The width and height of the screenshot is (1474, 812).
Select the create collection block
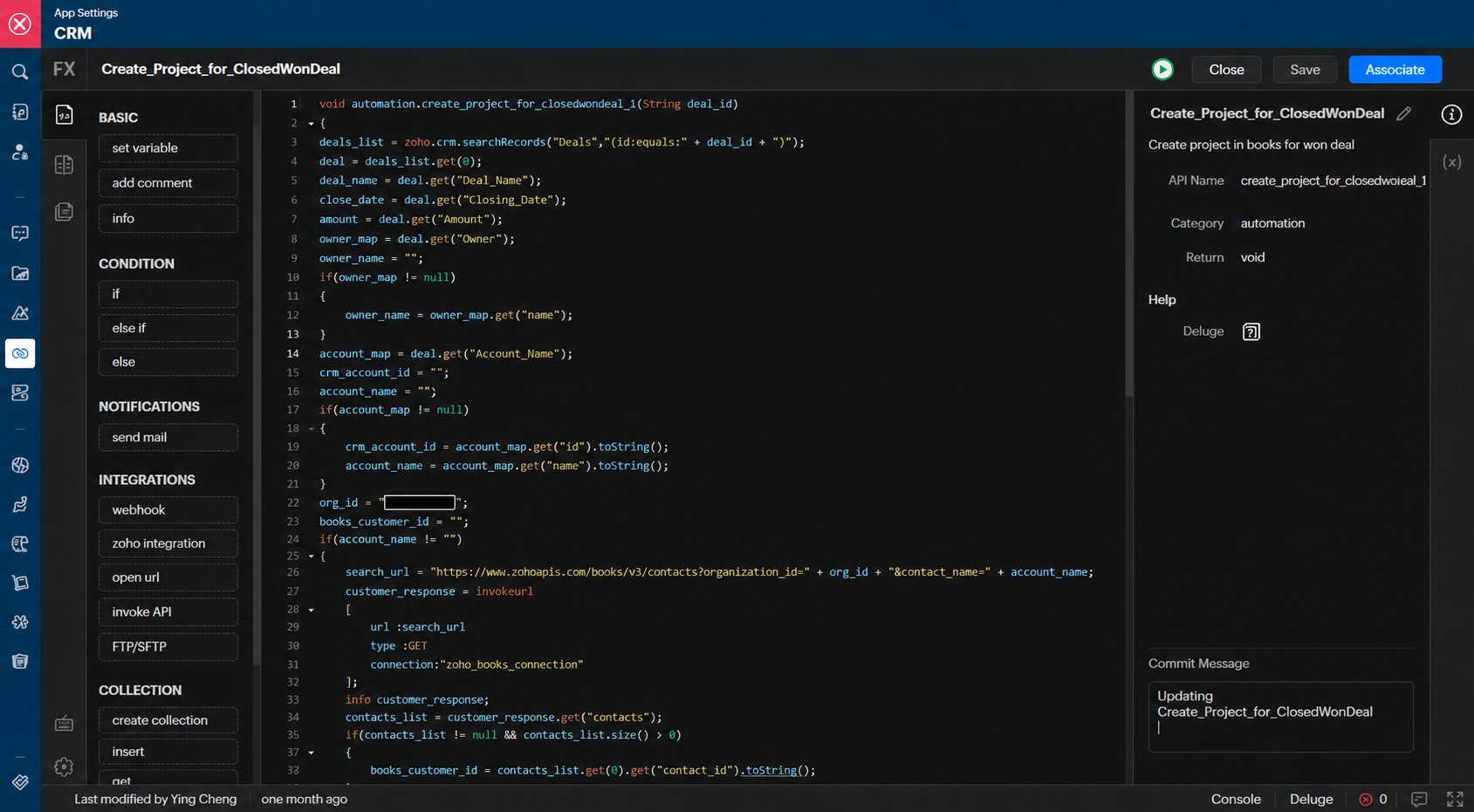coord(168,720)
